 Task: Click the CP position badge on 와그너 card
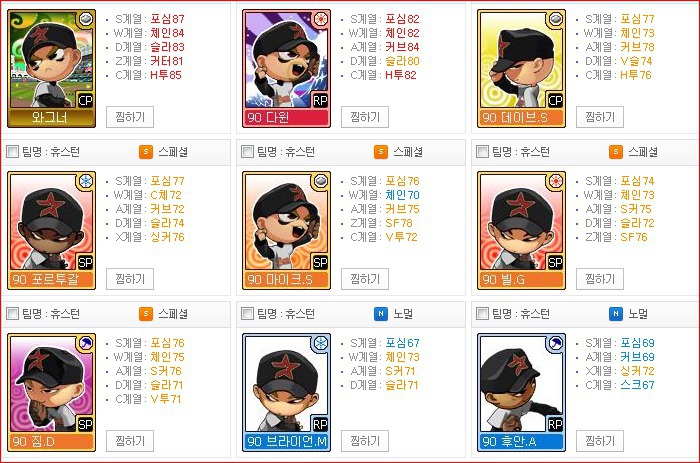tap(85, 100)
